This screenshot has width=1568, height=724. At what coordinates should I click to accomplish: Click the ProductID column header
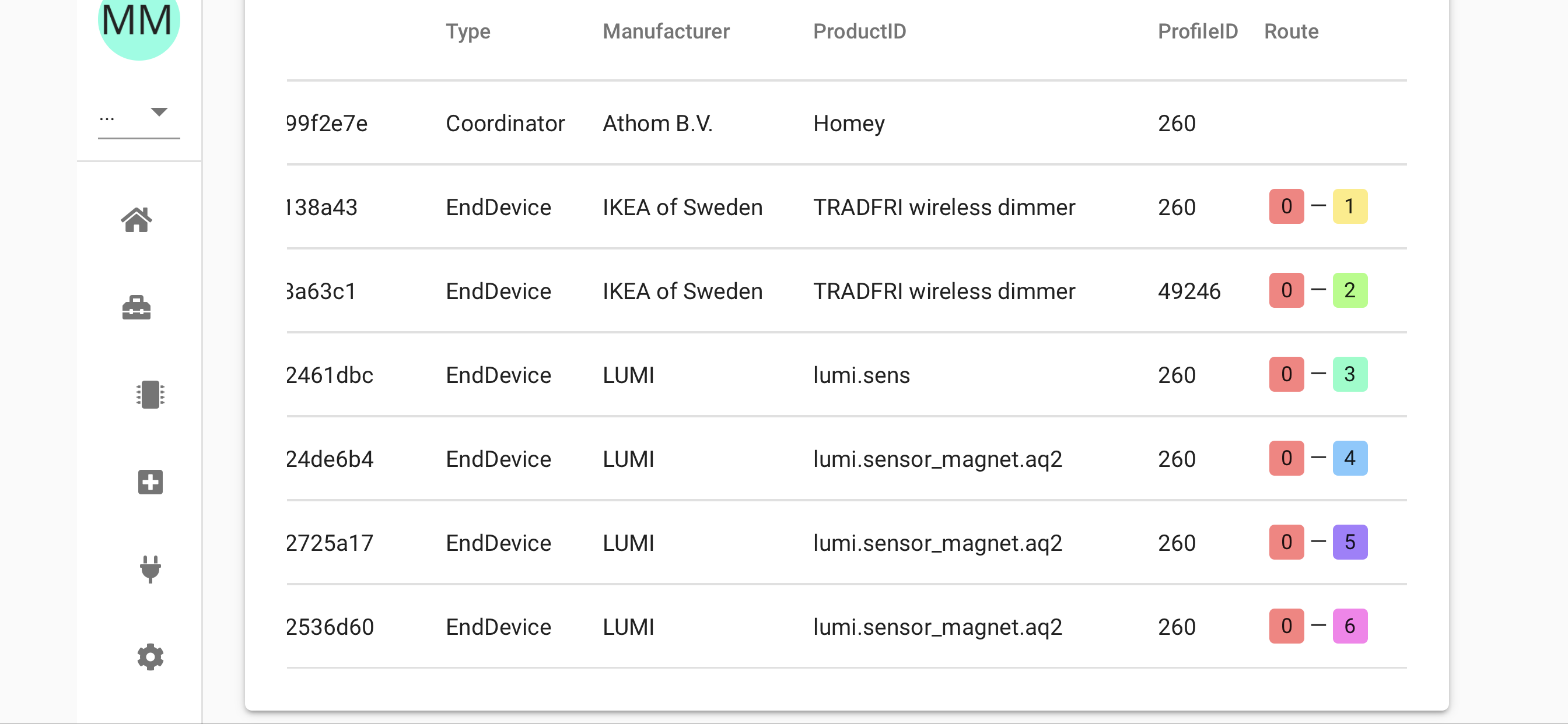[x=859, y=31]
